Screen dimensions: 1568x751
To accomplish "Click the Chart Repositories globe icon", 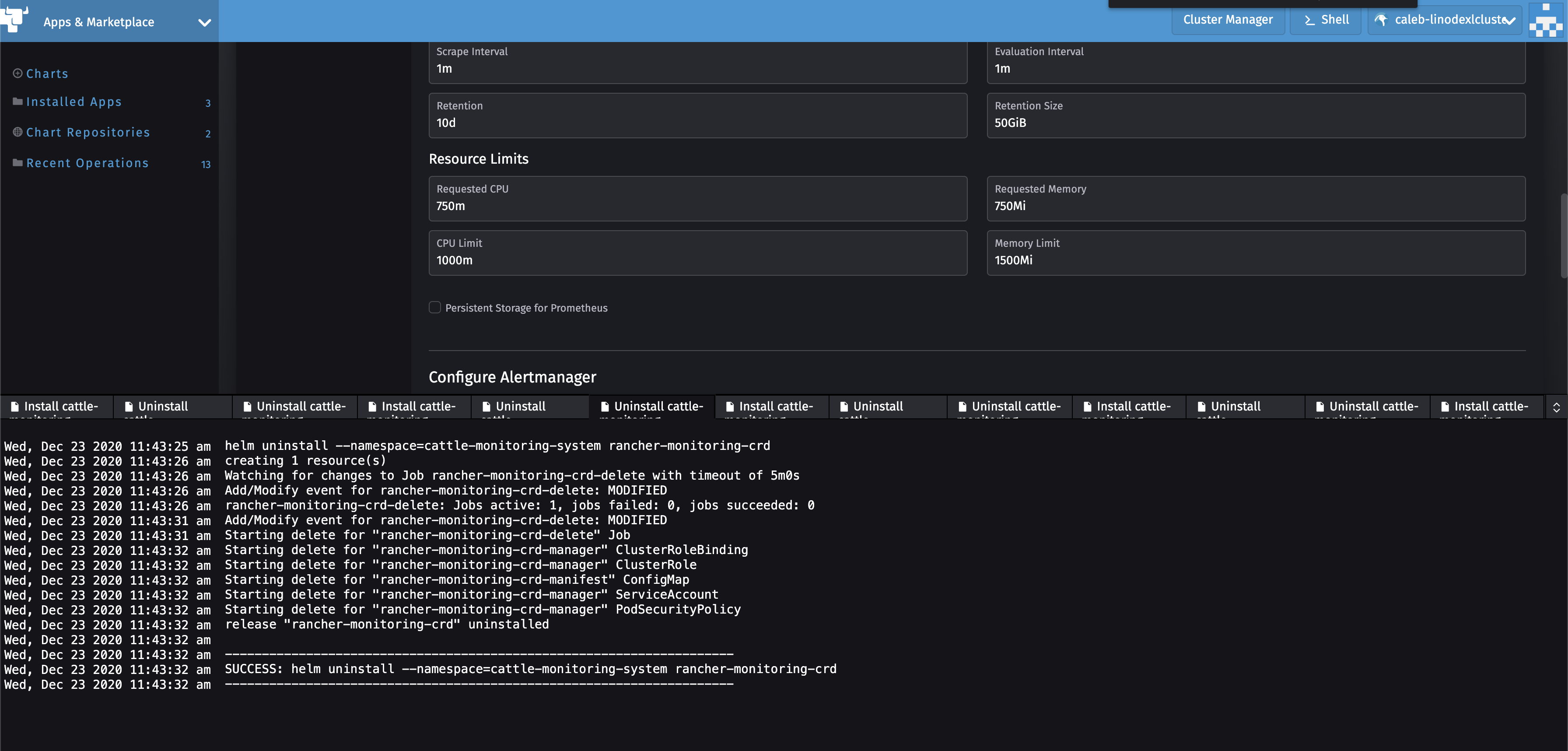I will pyautogui.click(x=17, y=132).
